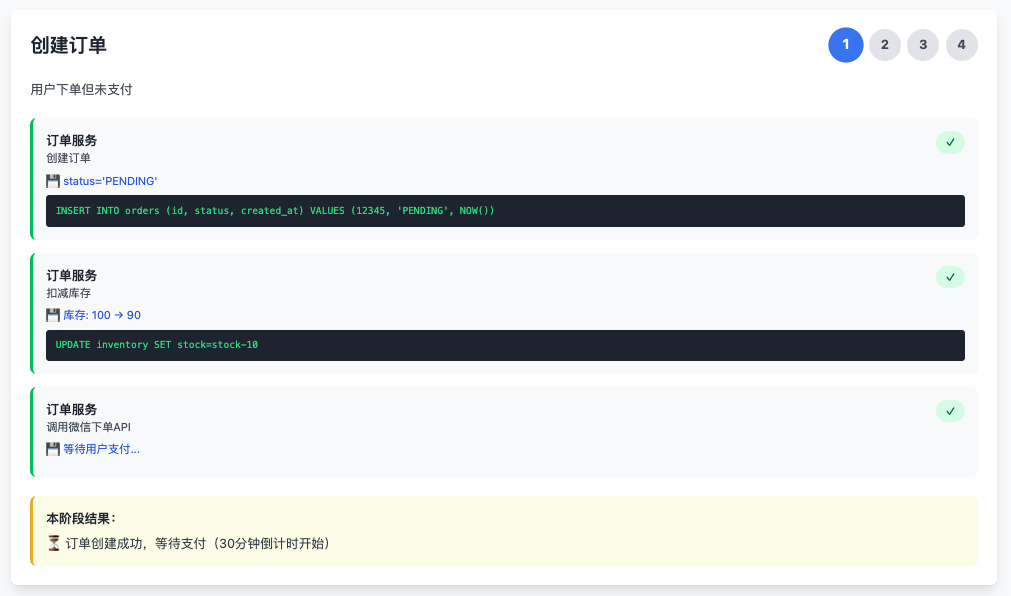1011x596 pixels.
Task: Click the green checkmark on the 扣减库存 card
Action: [950, 276]
